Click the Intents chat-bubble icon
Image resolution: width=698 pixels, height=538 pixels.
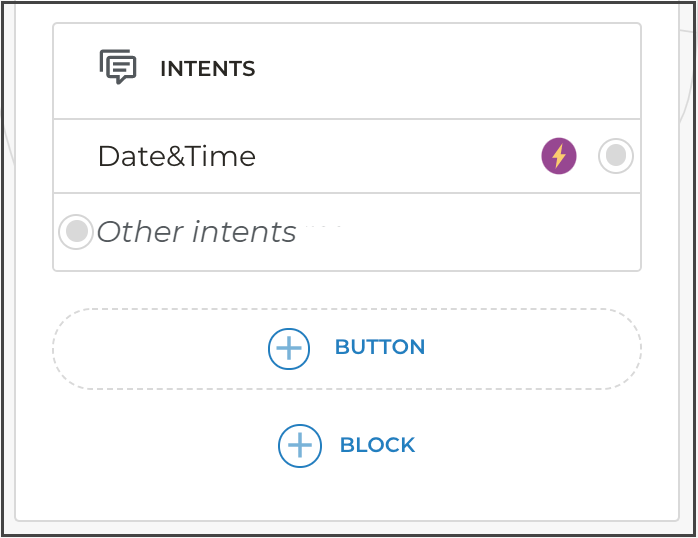click(118, 67)
